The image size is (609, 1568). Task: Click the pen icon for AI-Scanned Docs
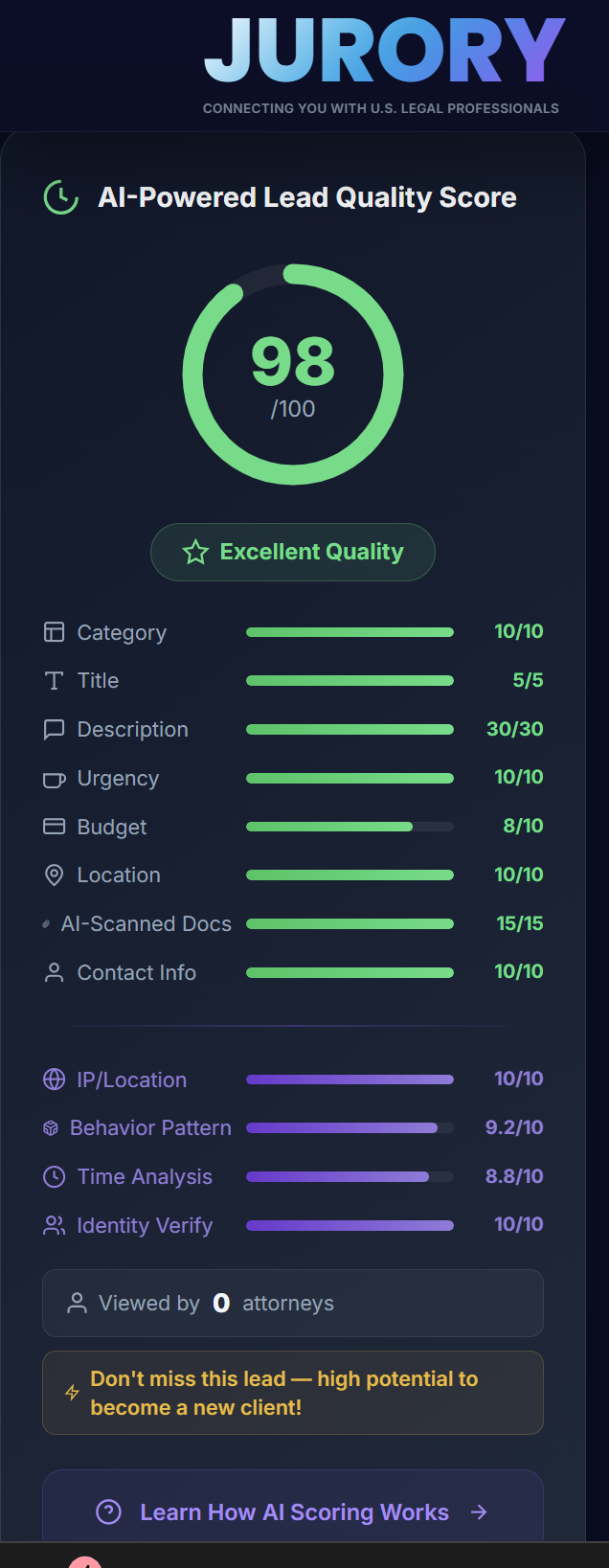coord(45,923)
